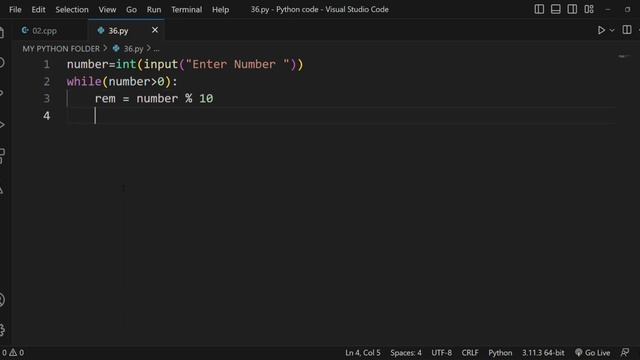Click Ln 4, Col 5 in status bar
The height and width of the screenshot is (360, 640).
click(362, 353)
